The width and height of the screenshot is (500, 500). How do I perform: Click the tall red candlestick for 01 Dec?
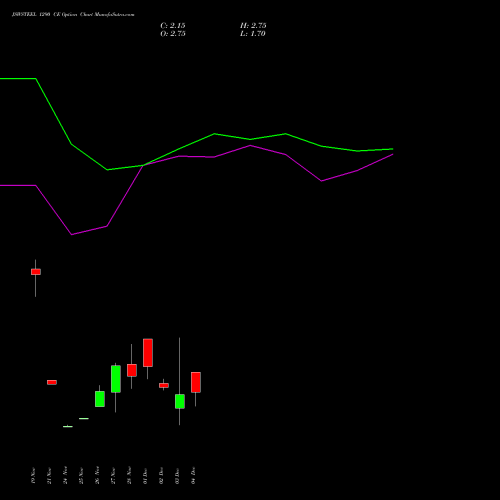pos(148,353)
